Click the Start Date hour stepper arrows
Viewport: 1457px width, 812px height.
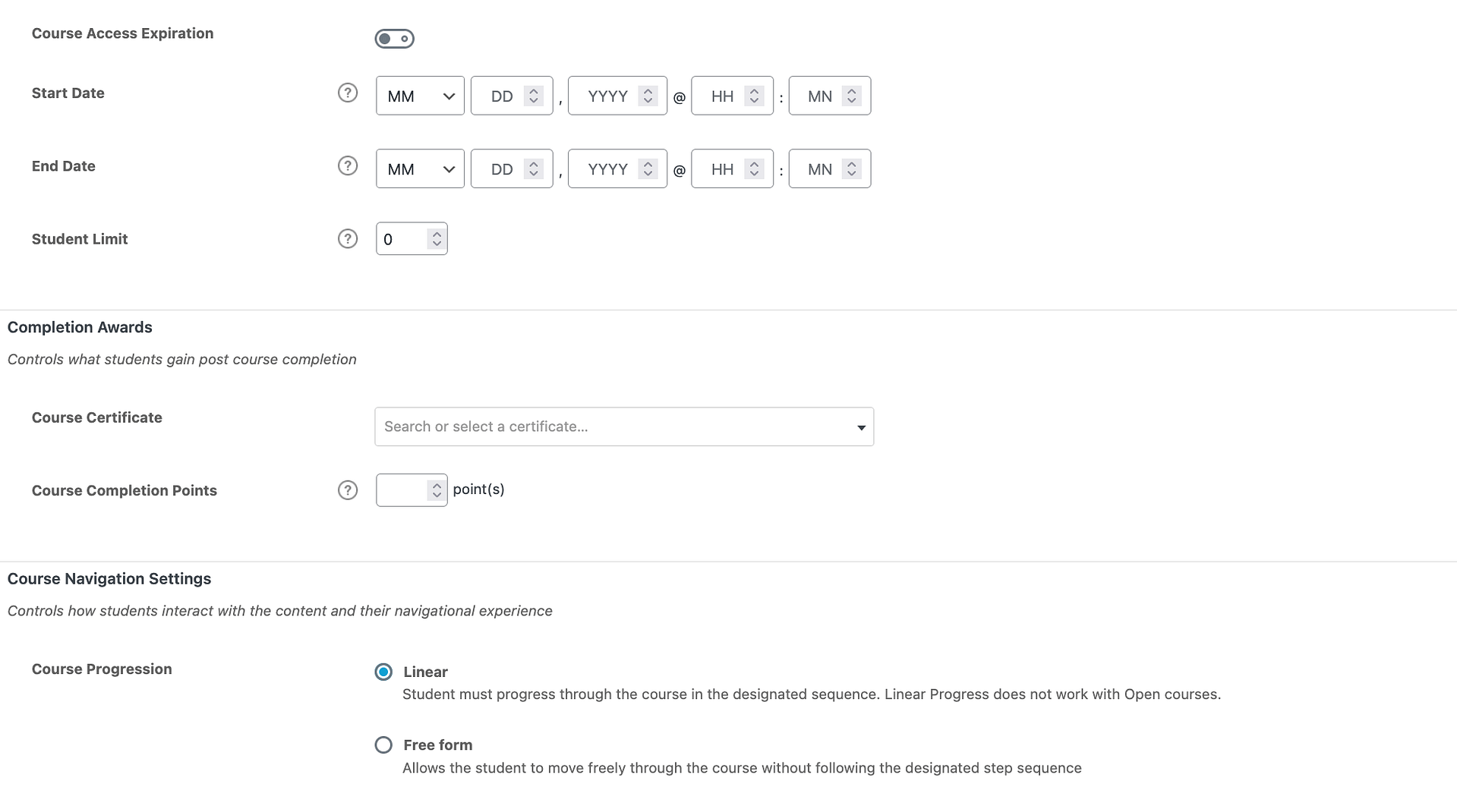tap(754, 96)
